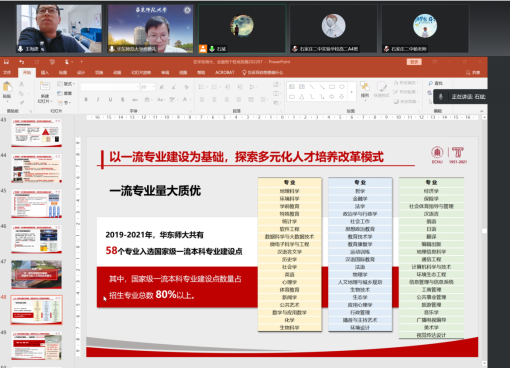Toggle Bold formatting
510x369 pixels.
(x=86, y=99)
